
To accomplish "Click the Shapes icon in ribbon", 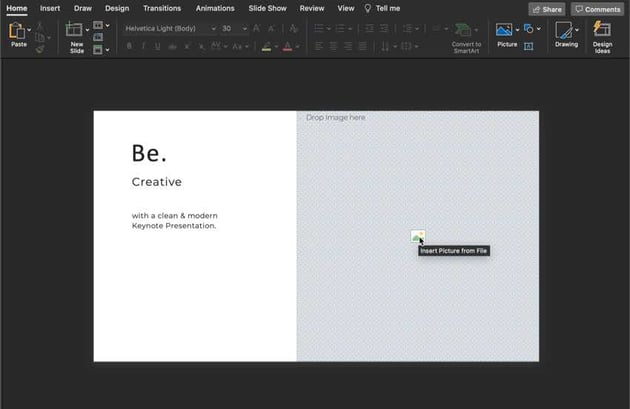I will [529, 29].
